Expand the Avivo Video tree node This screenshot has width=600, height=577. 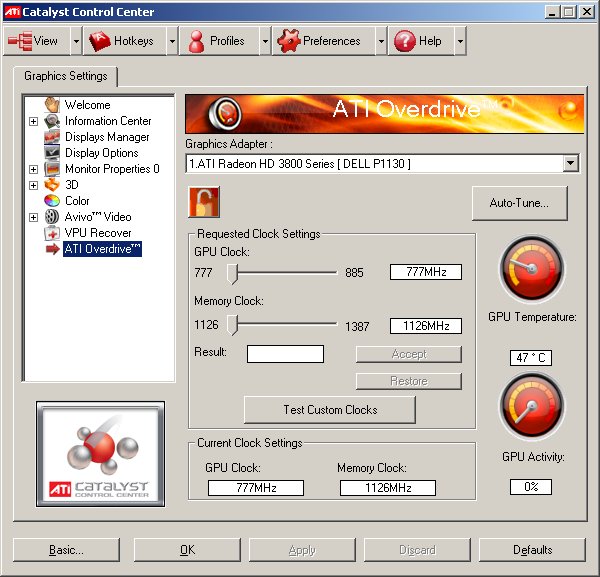tap(33, 217)
